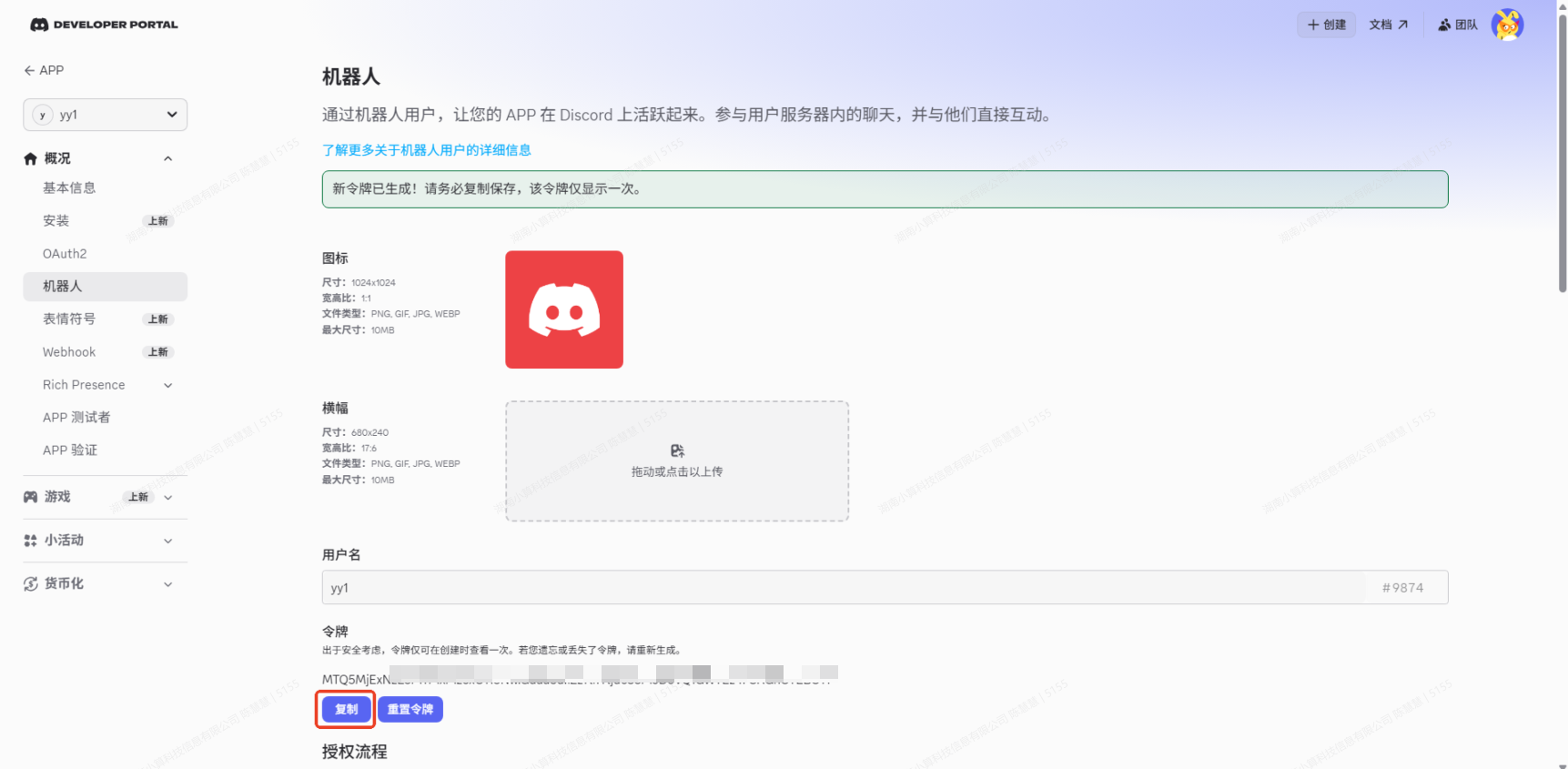This screenshot has width=1568, height=769.
Task: Expand the 货币化 section chevron
Action: (x=167, y=584)
